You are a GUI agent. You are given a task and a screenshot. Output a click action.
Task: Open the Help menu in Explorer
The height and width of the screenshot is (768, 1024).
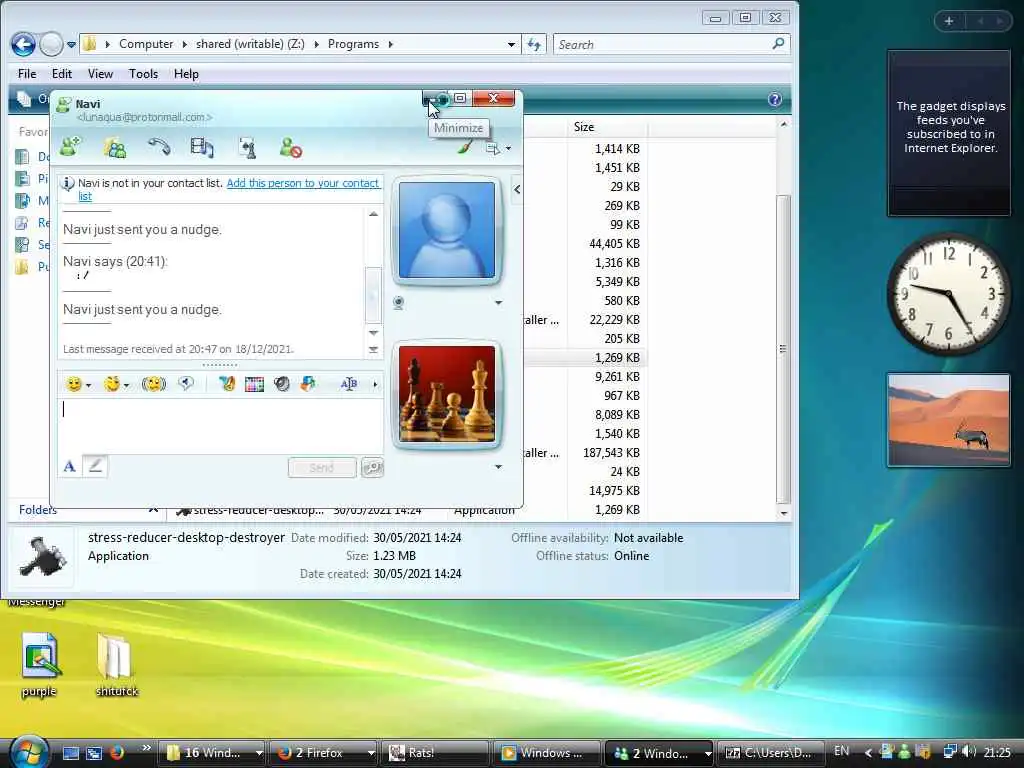pyautogui.click(x=186, y=74)
